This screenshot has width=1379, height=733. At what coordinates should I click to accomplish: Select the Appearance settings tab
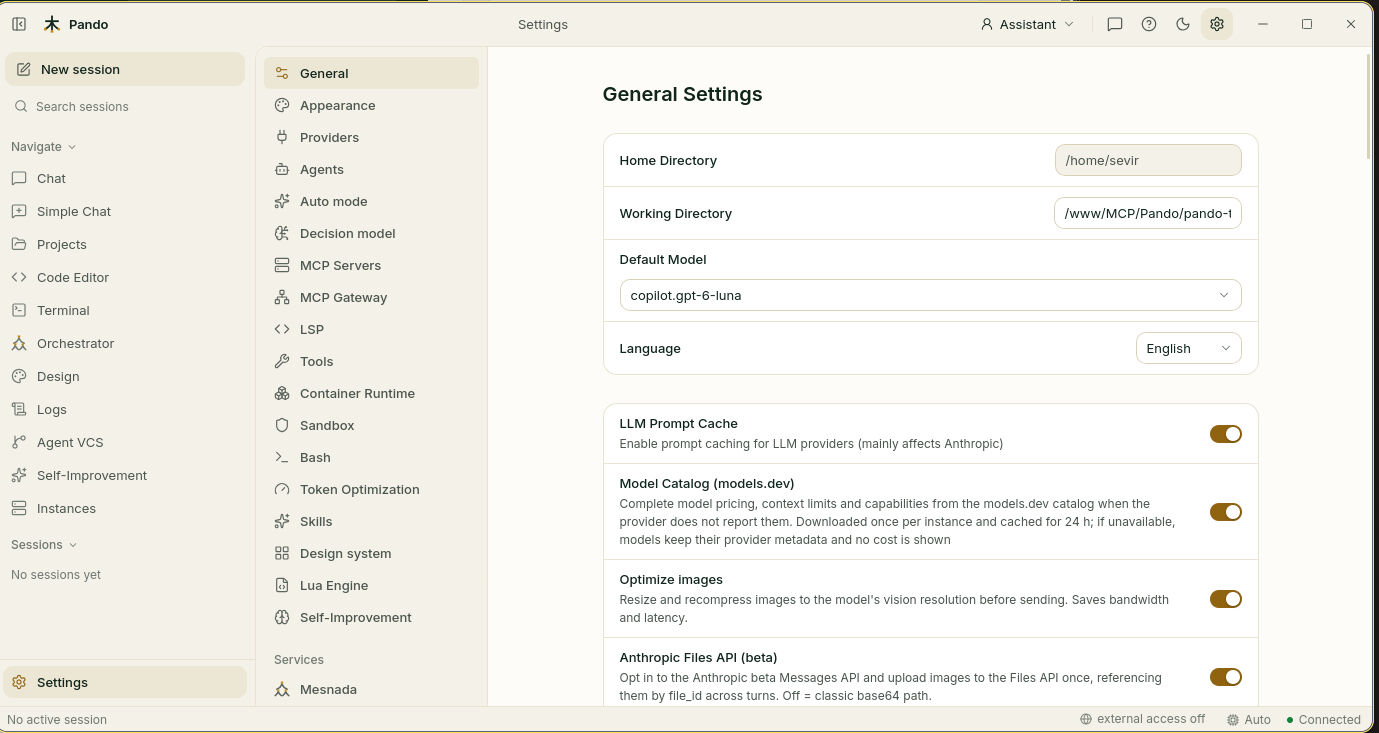pyautogui.click(x=371, y=105)
